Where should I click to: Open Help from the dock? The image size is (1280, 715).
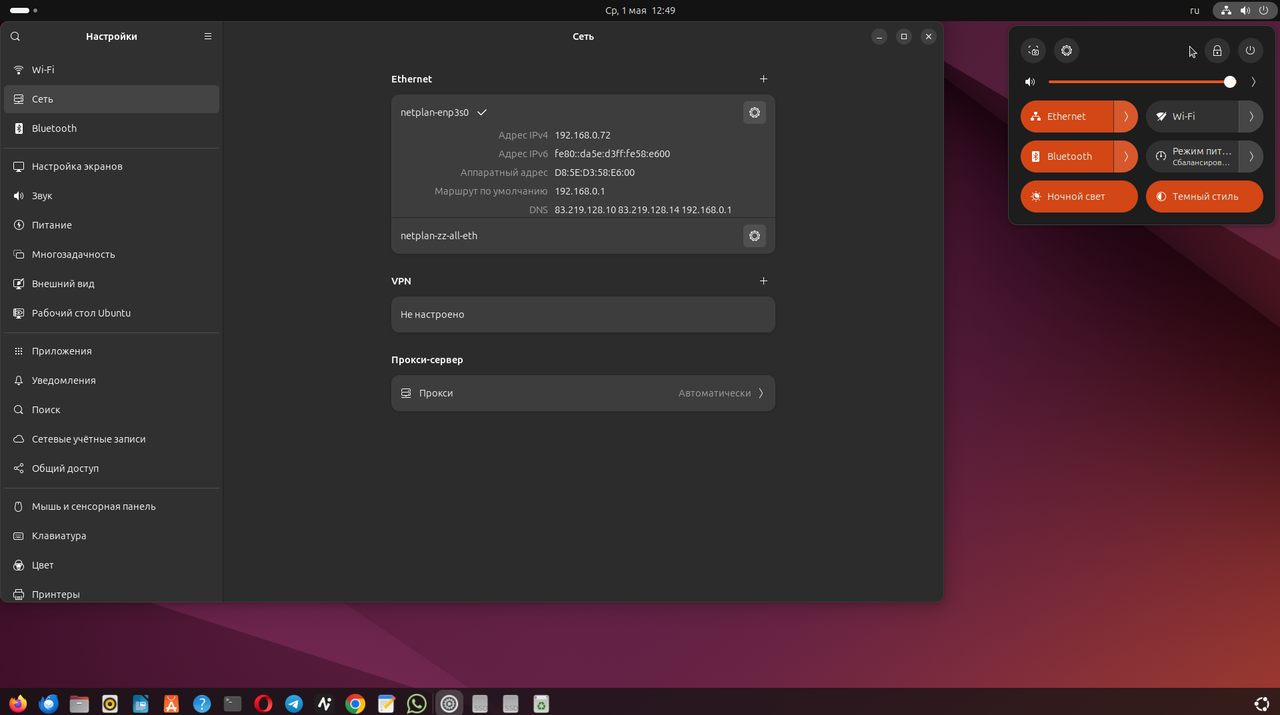pos(202,703)
